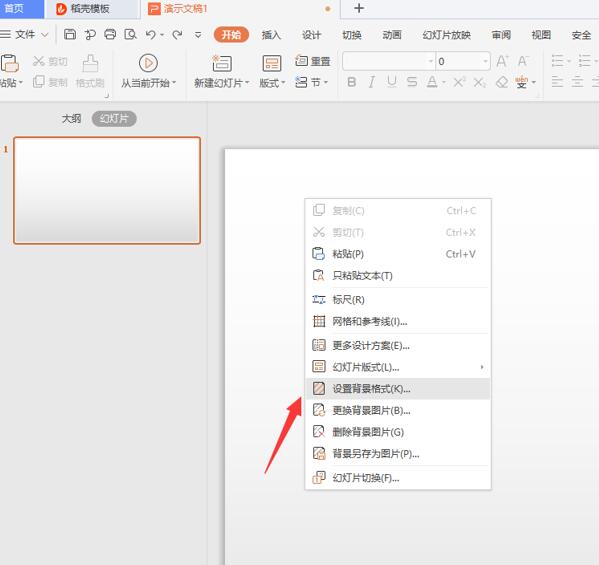Toggle Italic formatting
The height and width of the screenshot is (565, 599).
371,82
